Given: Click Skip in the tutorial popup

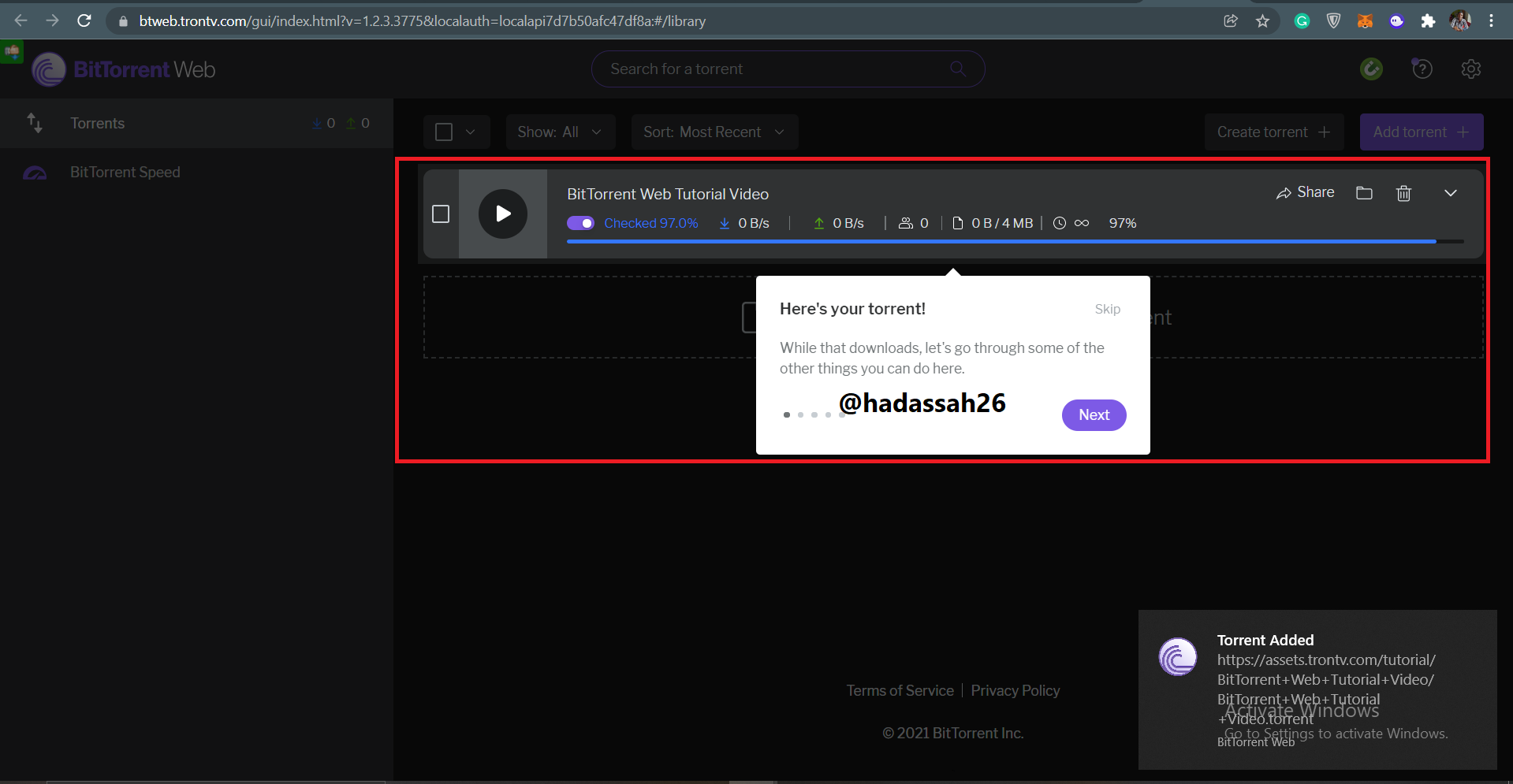Looking at the screenshot, I should [1107, 309].
